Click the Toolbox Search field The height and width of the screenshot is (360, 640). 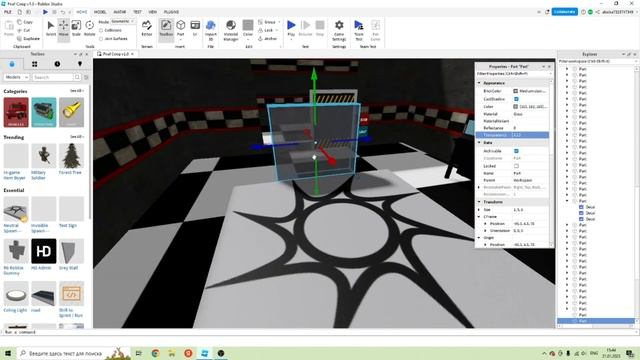click(53, 77)
